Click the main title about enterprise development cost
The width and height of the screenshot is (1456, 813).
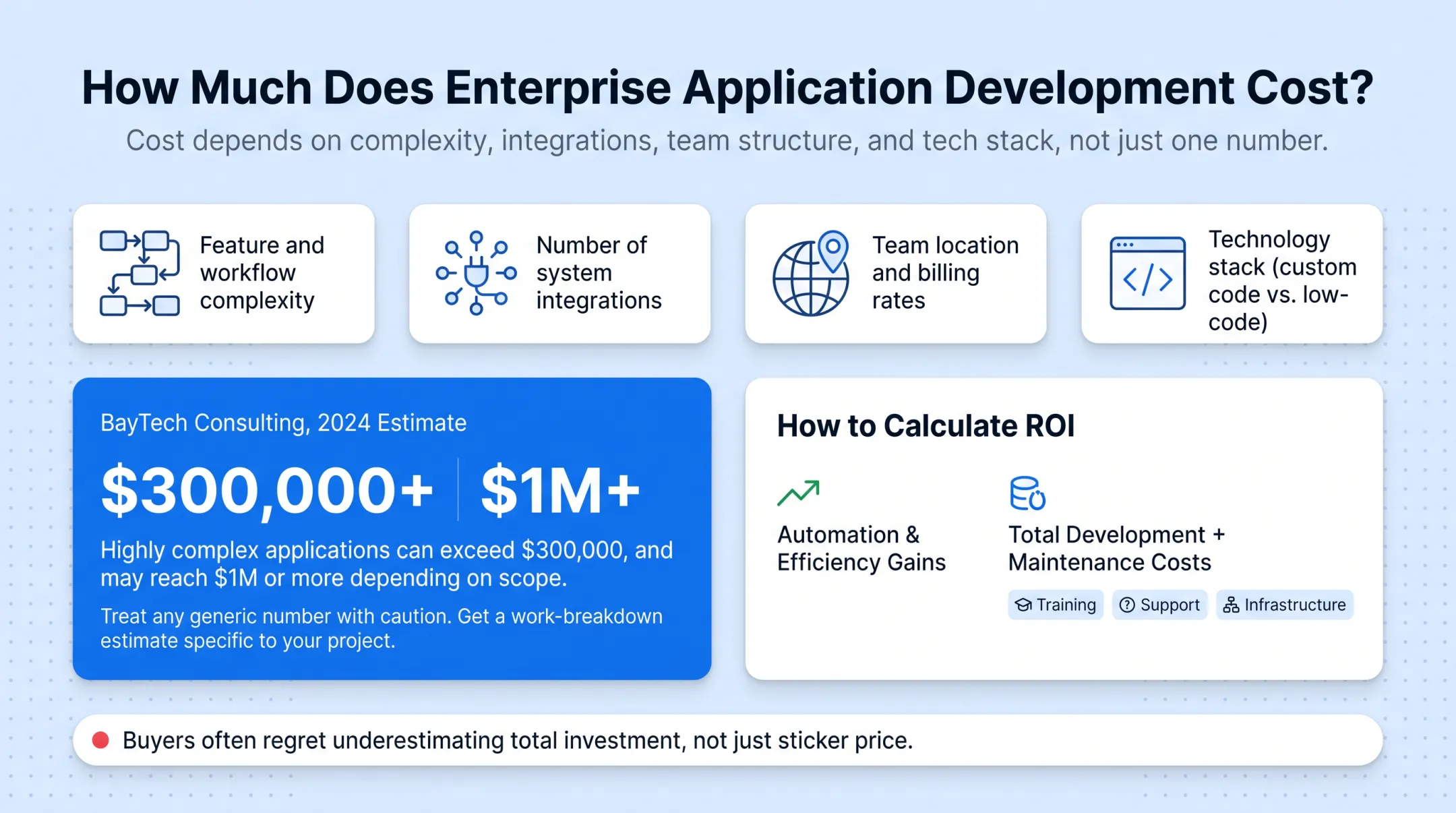coord(727,88)
